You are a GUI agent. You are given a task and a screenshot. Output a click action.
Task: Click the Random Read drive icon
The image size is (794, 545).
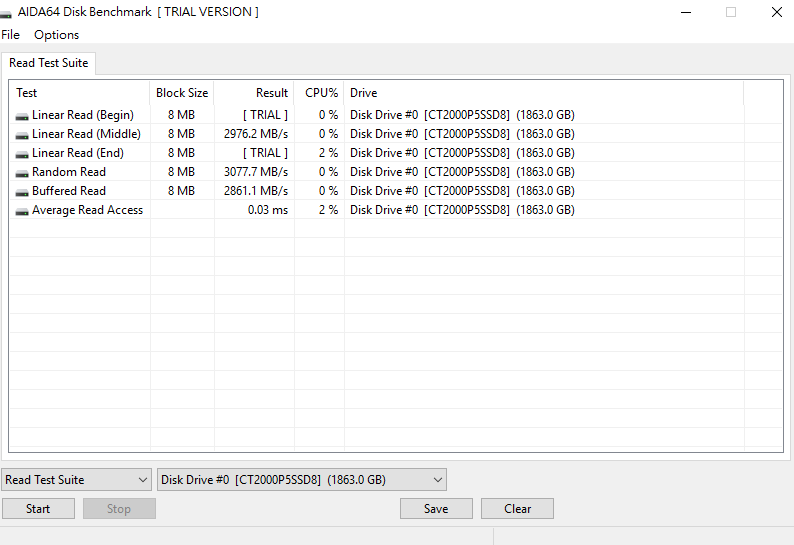coord(22,173)
